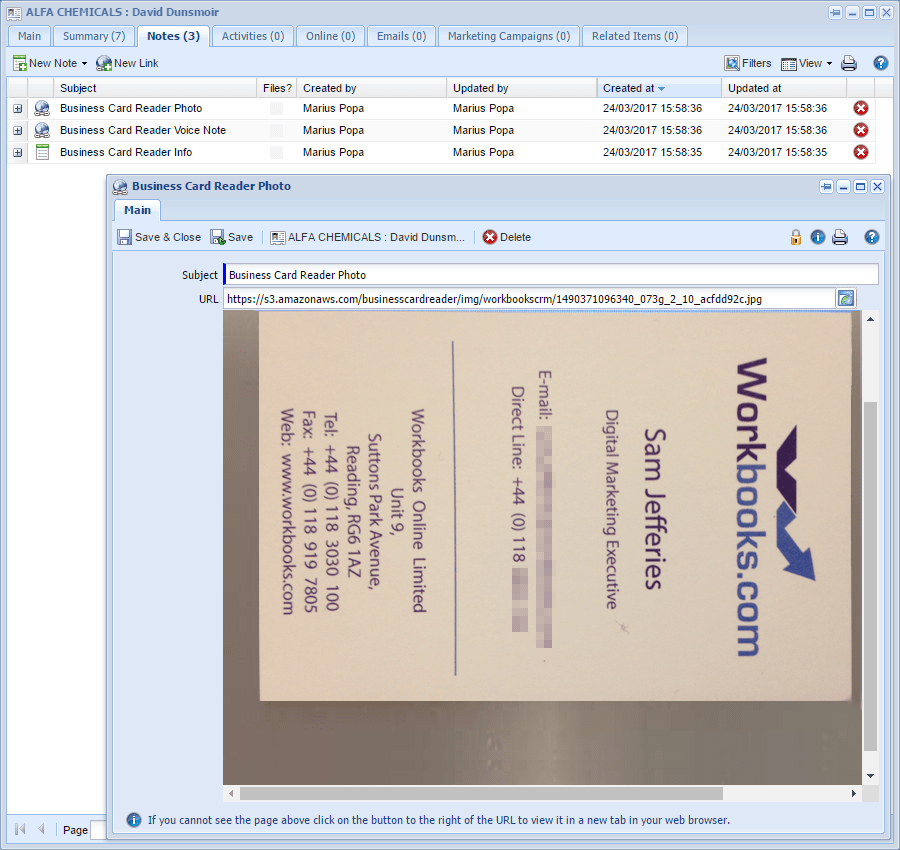Toggle Files? checkbox for Business Card Reader Info
Viewport: 900px width, 850px height.
coord(277,152)
